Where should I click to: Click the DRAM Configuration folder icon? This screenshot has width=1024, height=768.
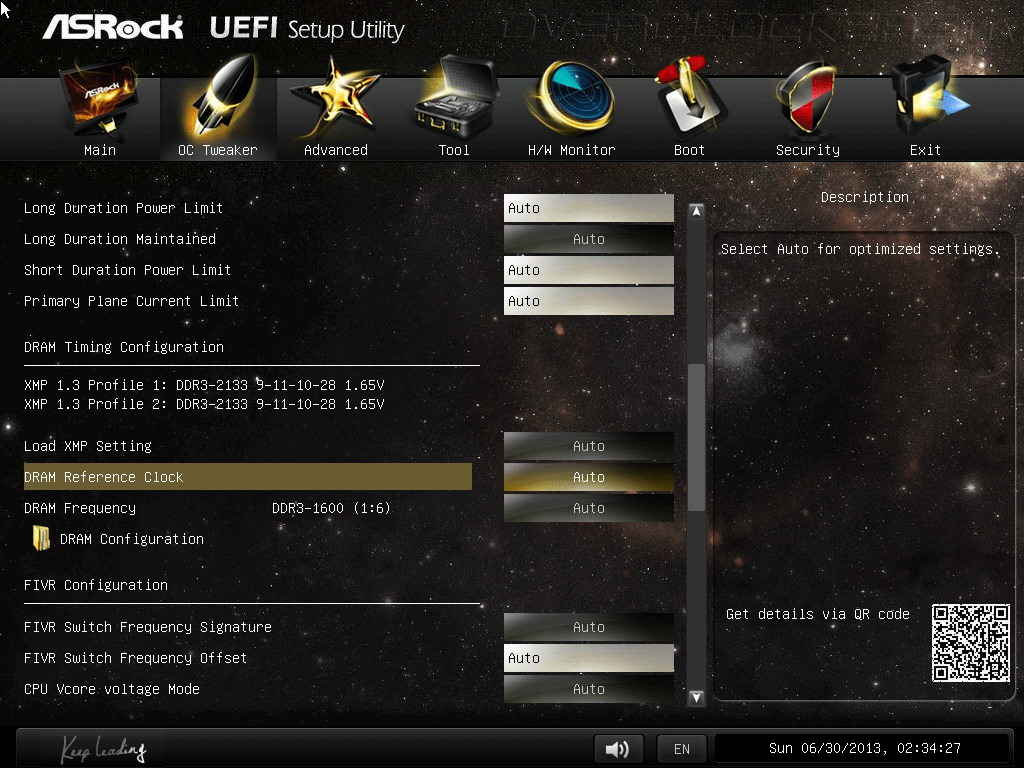pyautogui.click(x=41, y=539)
